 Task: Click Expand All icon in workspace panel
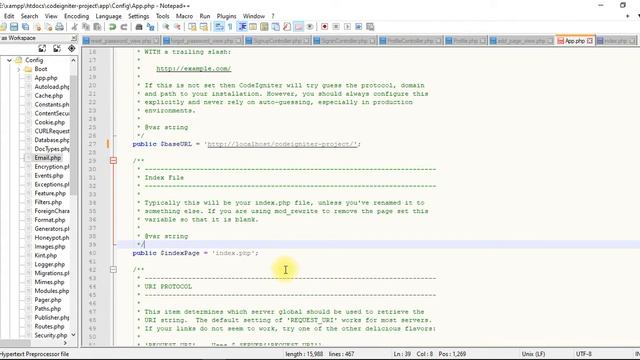pos(42,49)
